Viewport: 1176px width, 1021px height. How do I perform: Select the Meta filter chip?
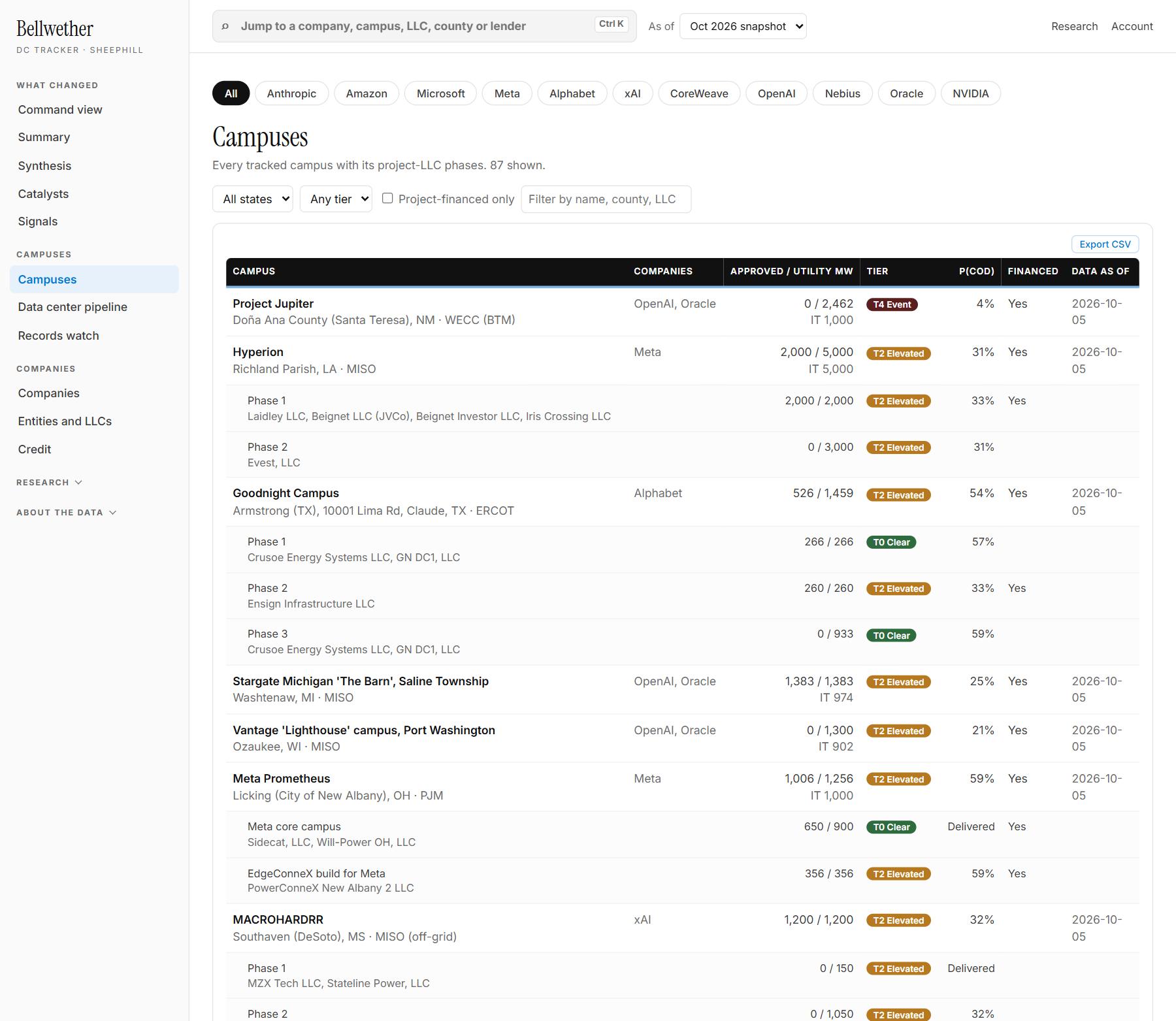(507, 93)
